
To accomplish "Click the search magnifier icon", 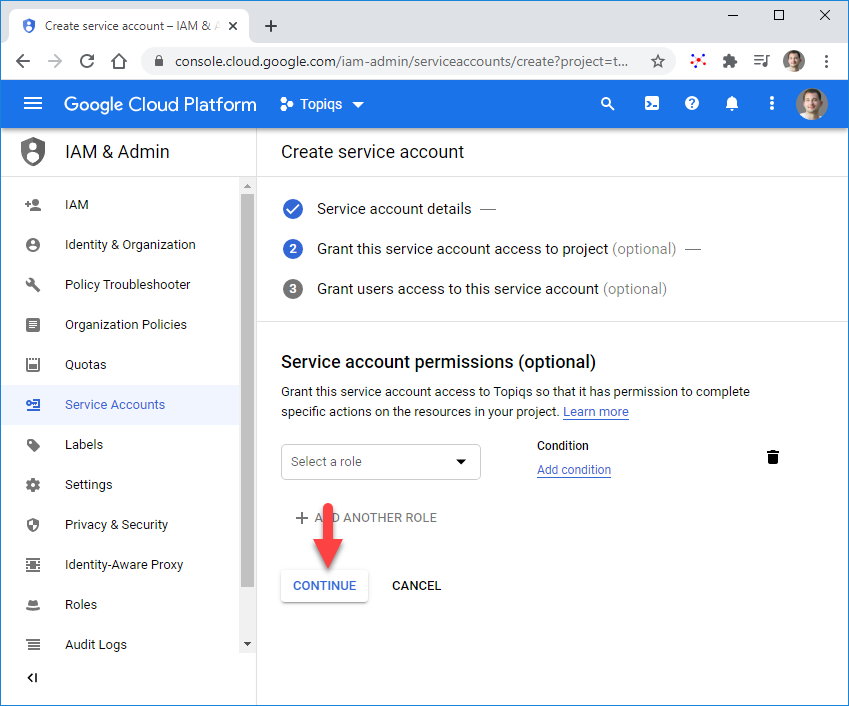I will click(x=607, y=104).
